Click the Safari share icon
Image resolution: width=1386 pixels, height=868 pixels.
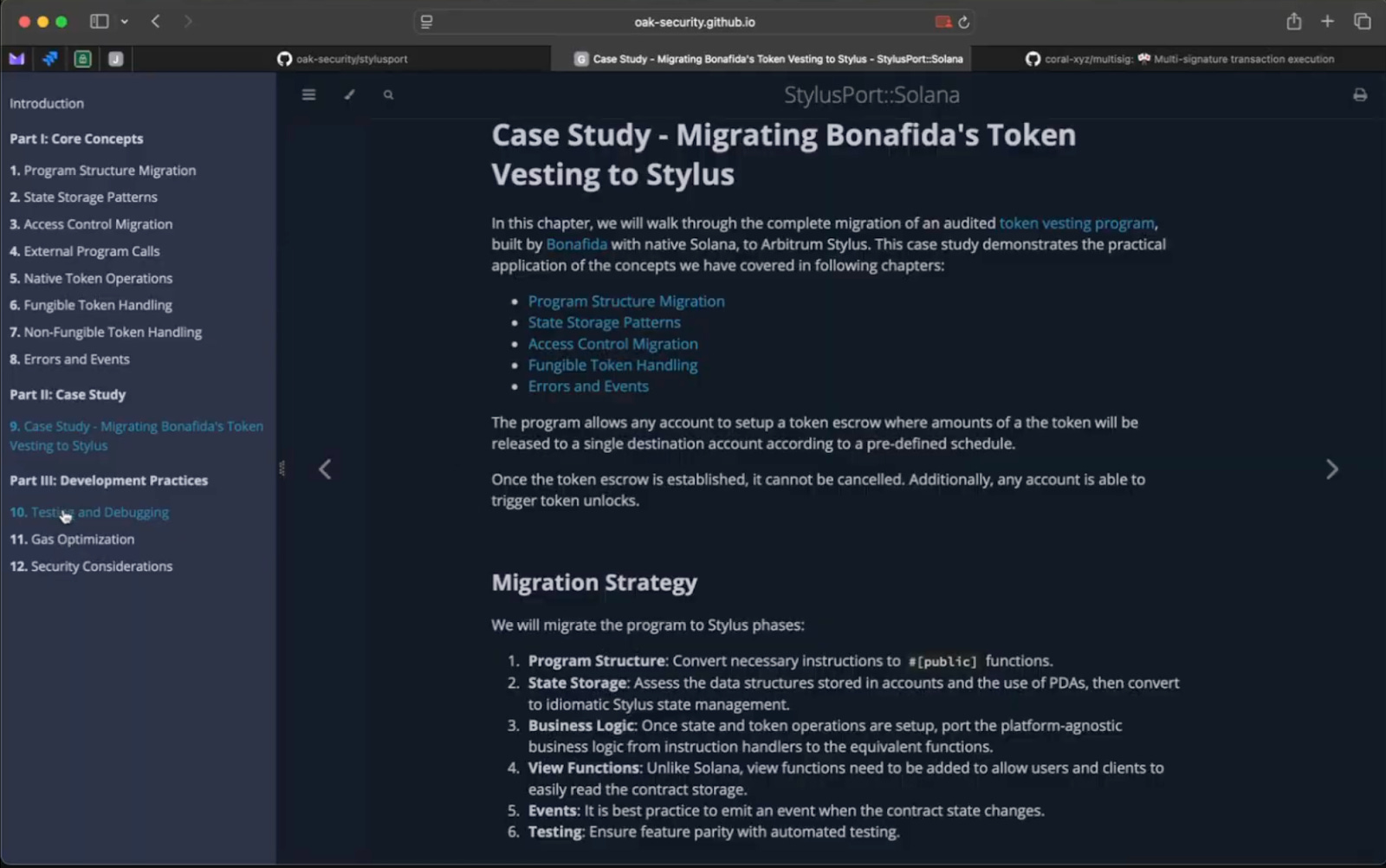tap(1293, 22)
